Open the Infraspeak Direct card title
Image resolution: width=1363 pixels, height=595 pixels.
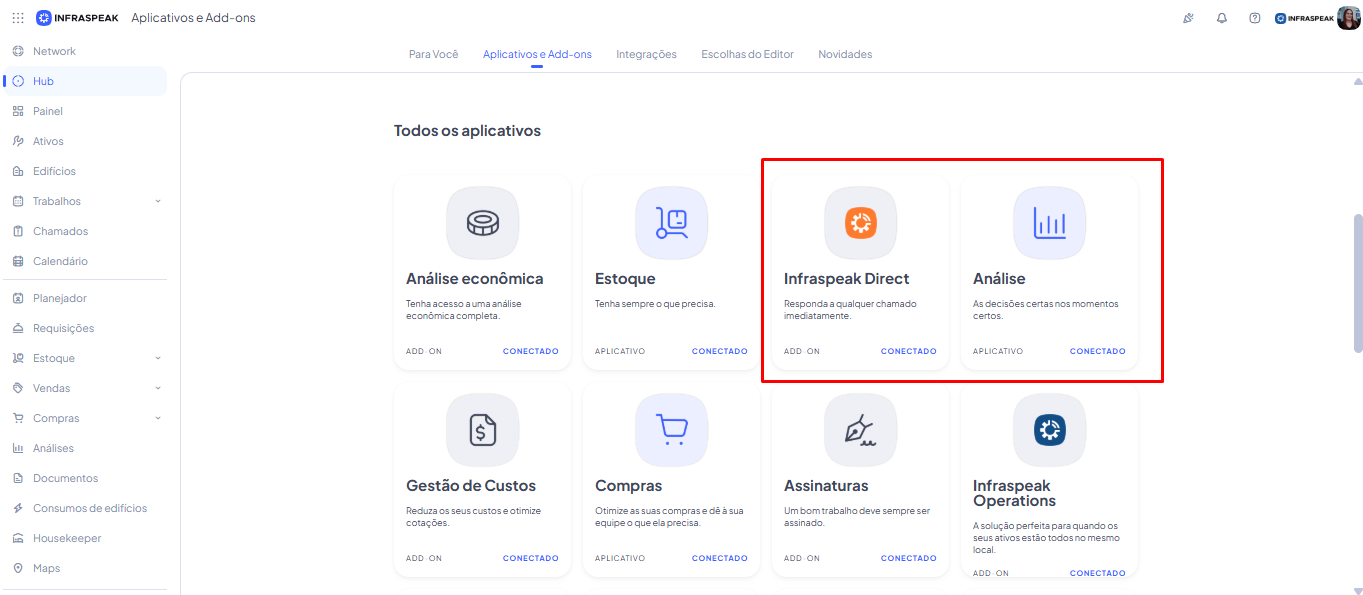[847, 279]
